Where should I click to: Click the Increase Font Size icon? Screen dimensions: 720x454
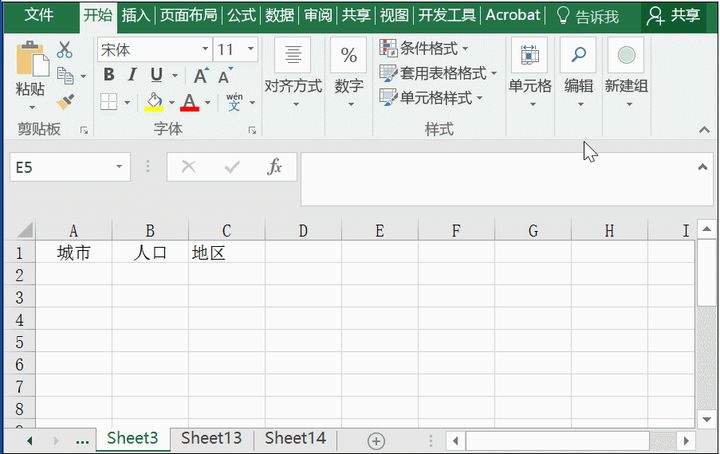[x=201, y=76]
